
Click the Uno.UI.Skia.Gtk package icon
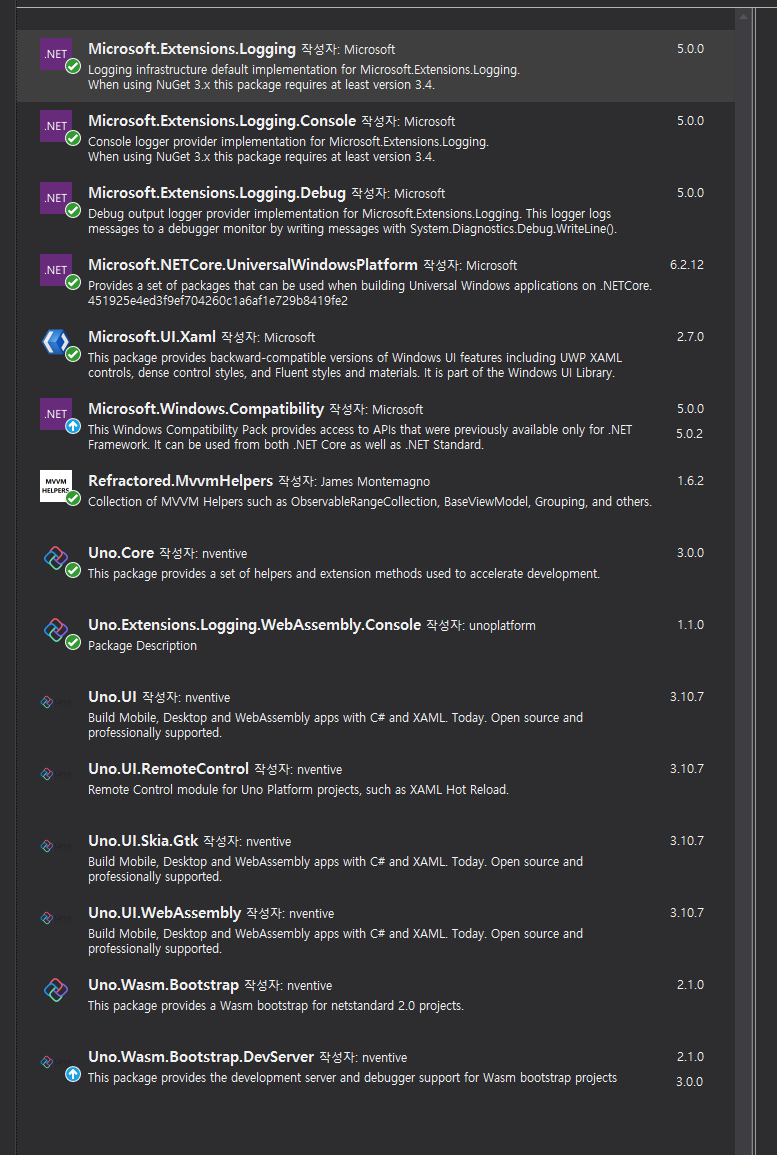pyautogui.click(x=47, y=845)
